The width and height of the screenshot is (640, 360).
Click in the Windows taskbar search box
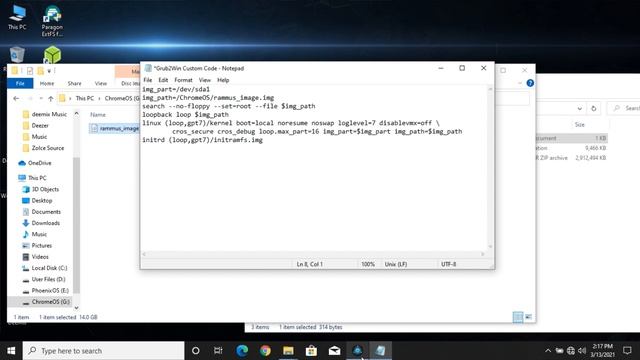104,351
